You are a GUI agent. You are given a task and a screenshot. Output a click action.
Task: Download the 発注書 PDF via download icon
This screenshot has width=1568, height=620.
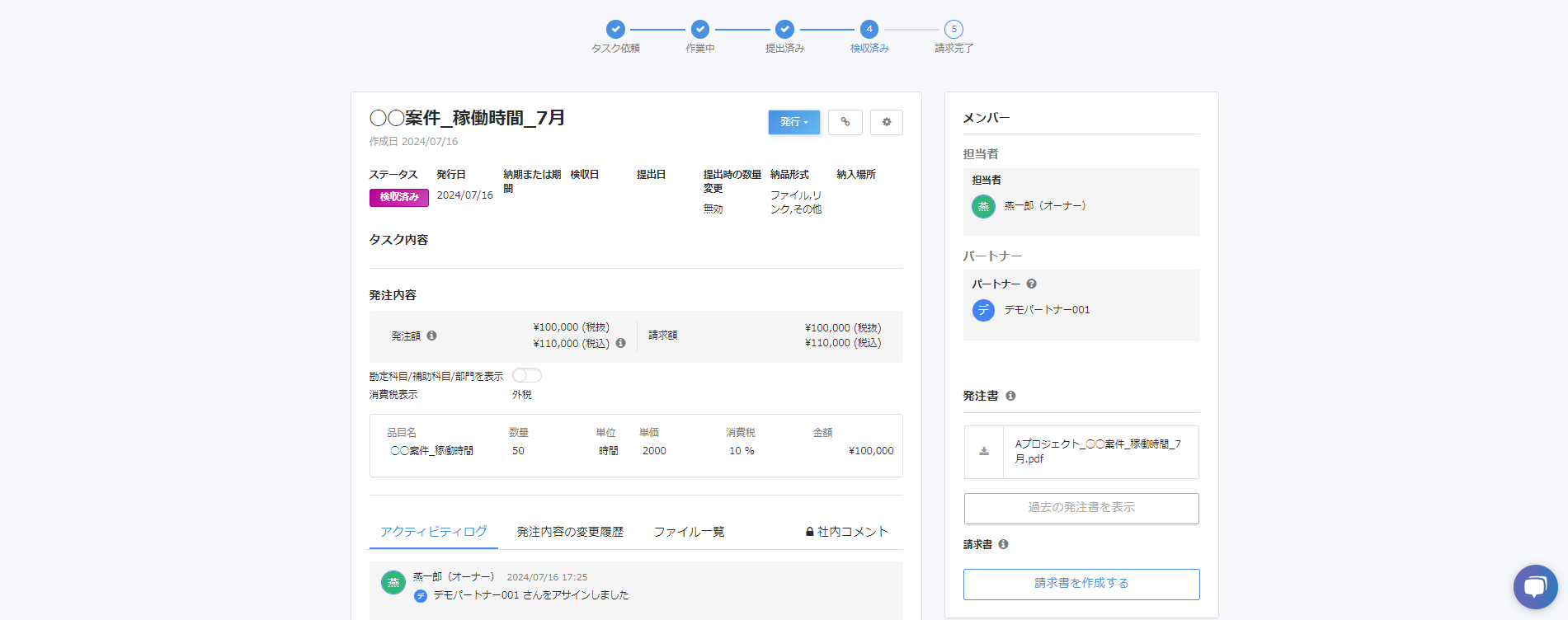(984, 452)
